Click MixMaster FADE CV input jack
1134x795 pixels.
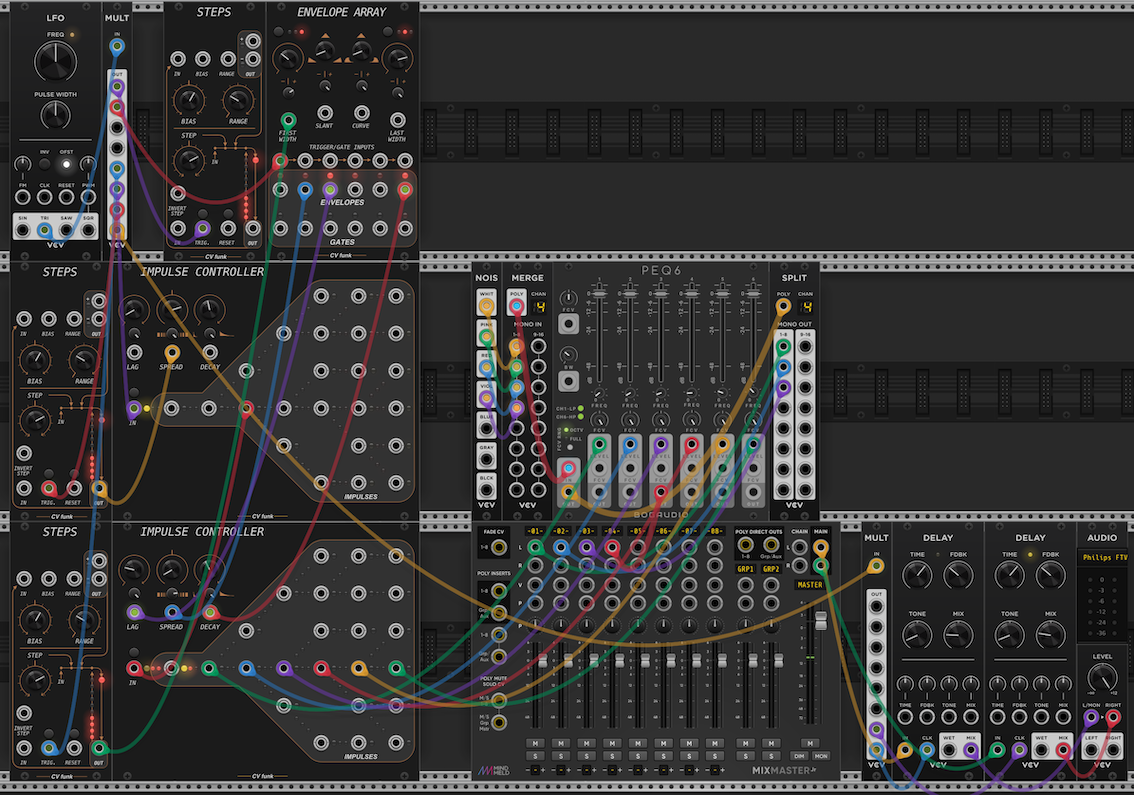[498, 548]
